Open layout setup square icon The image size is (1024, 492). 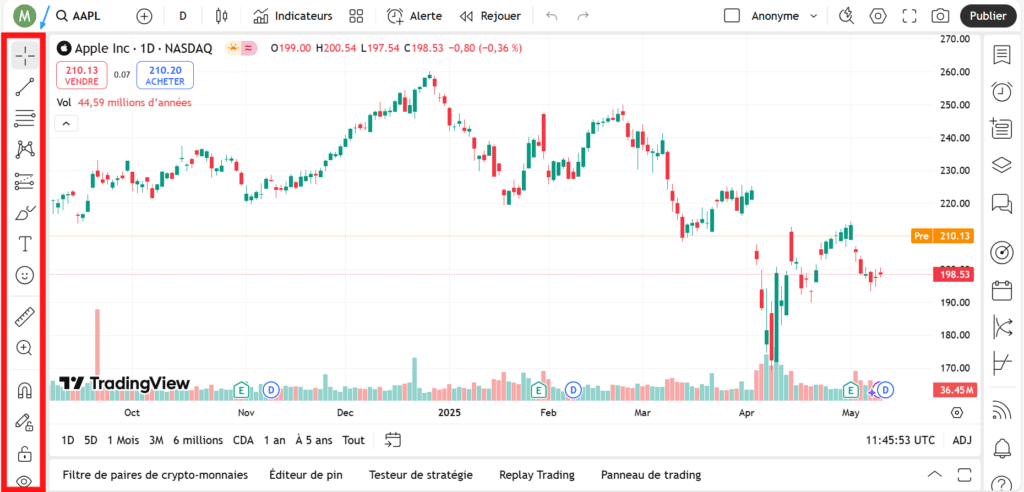pos(732,16)
